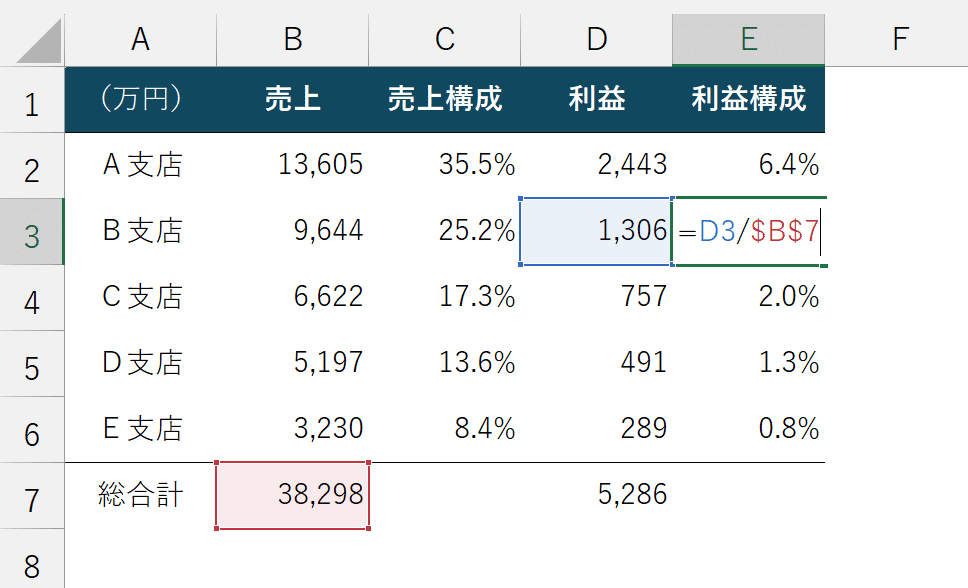This screenshot has height=588, width=968.
Task: Click the cell with 25.2%
Action: tap(444, 232)
